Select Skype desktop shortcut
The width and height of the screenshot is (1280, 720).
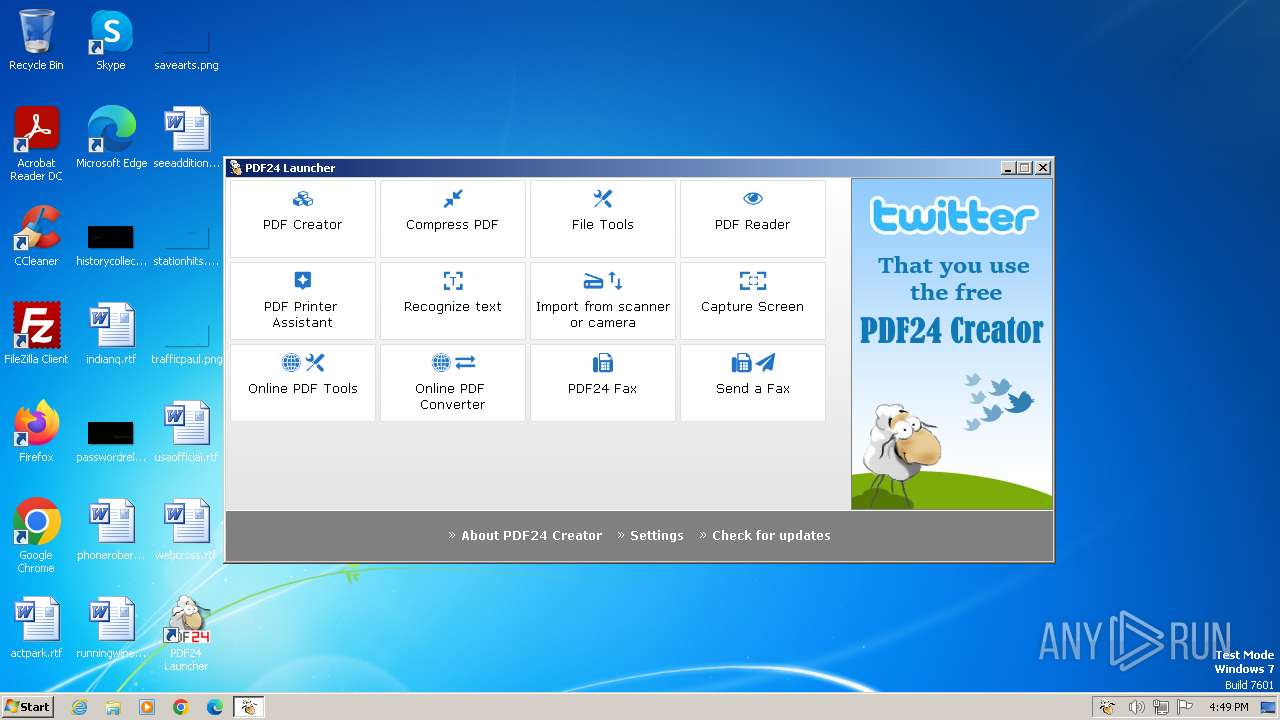point(111,40)
